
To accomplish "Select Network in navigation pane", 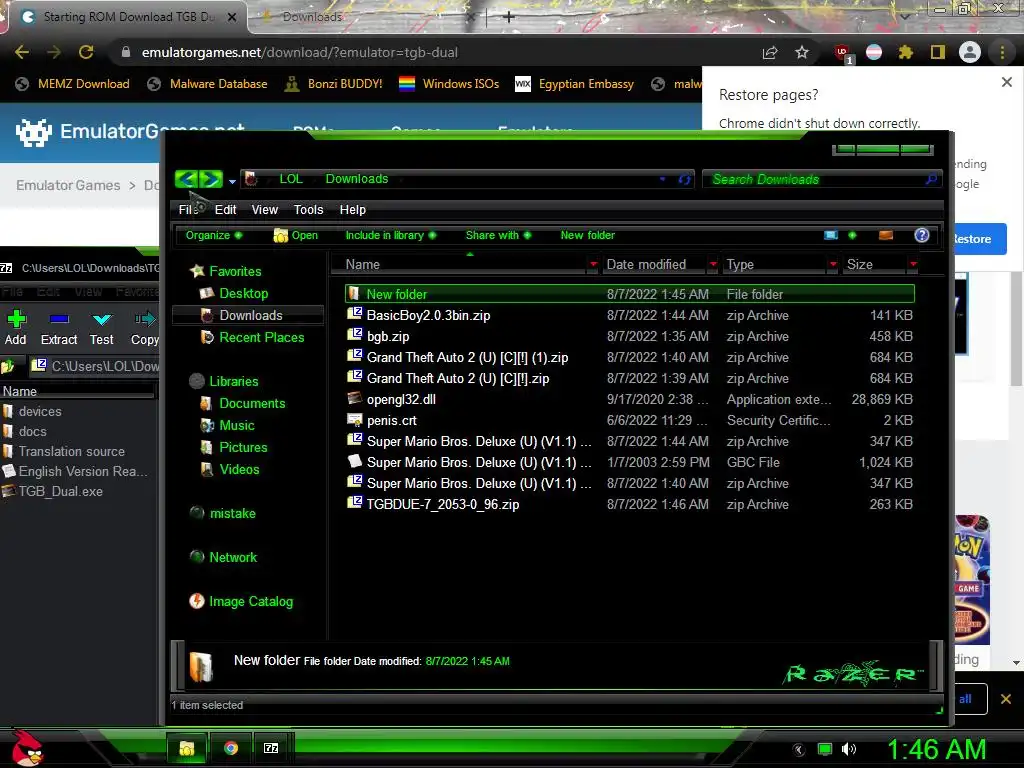I will (233, 557).
